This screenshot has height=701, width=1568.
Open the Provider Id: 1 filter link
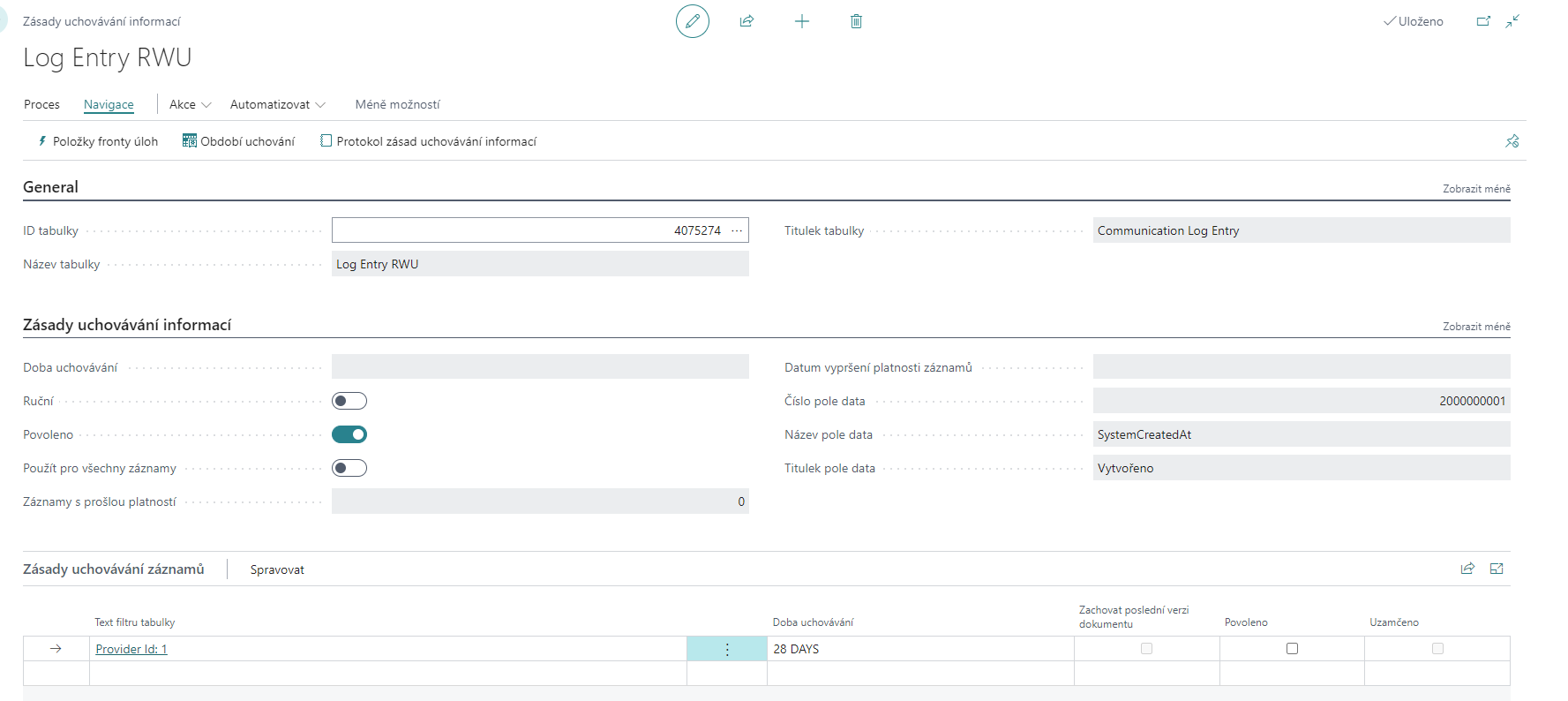[x=131, y=649]
